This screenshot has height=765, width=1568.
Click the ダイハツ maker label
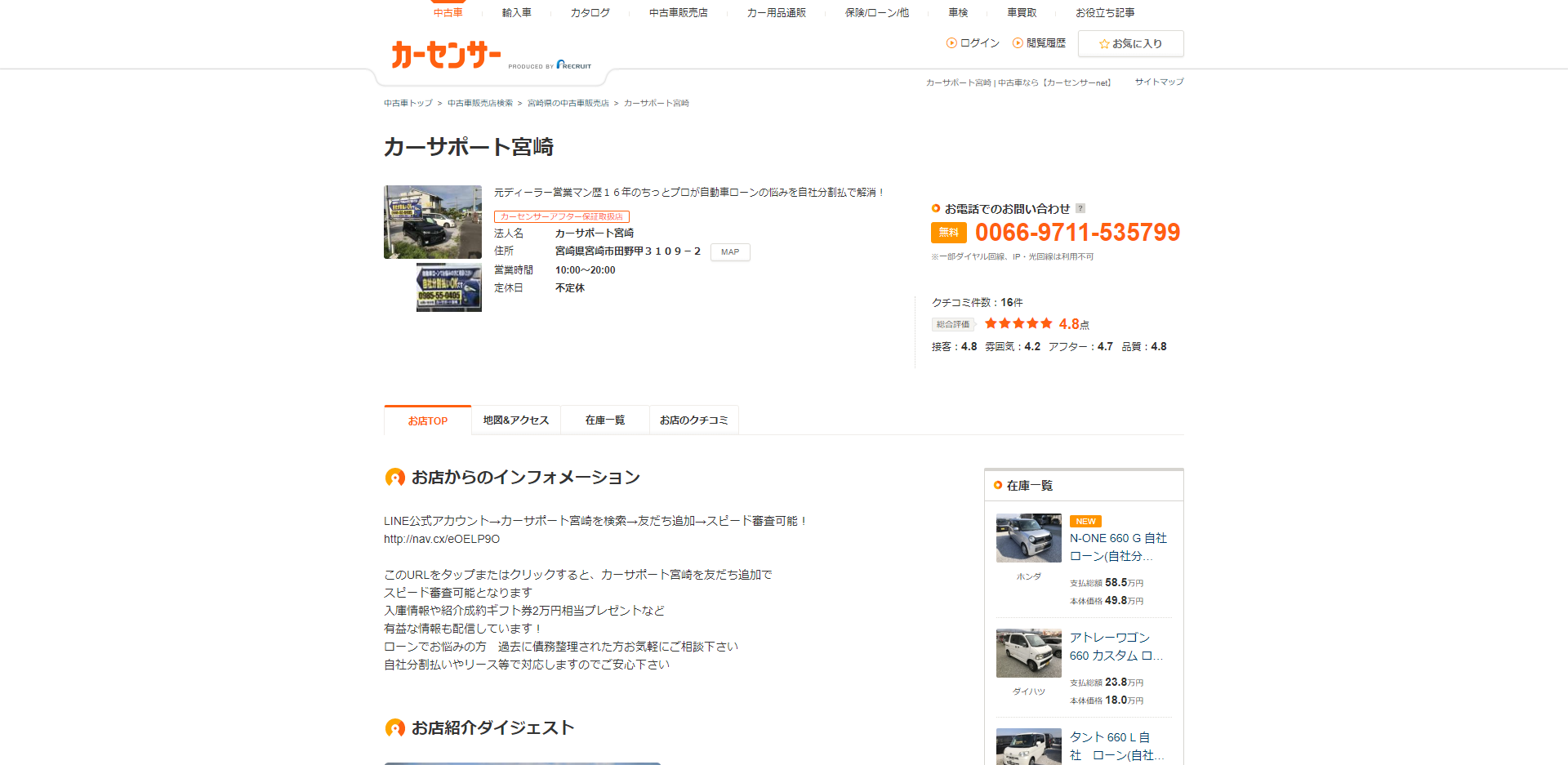click(x=1029, y=692)
